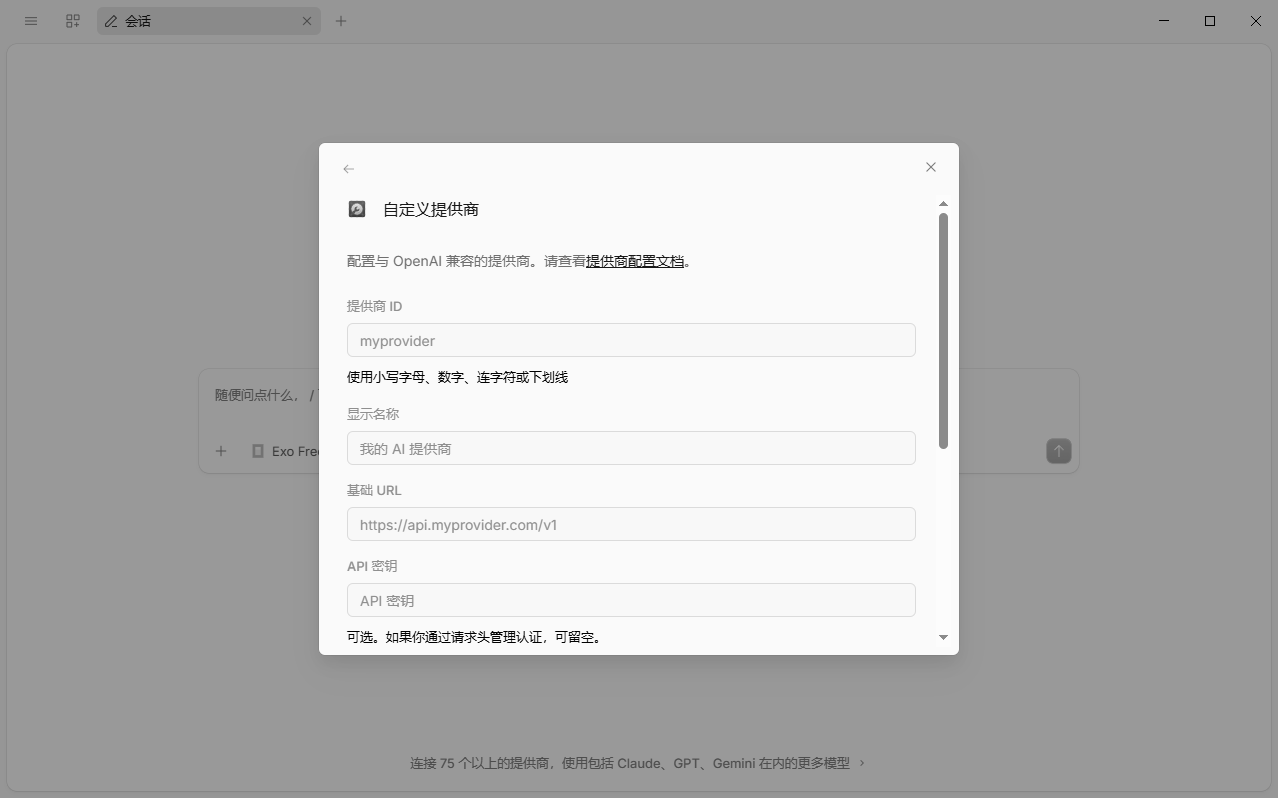
Task: Focus the API 密钥 input field
Action: 631,600
